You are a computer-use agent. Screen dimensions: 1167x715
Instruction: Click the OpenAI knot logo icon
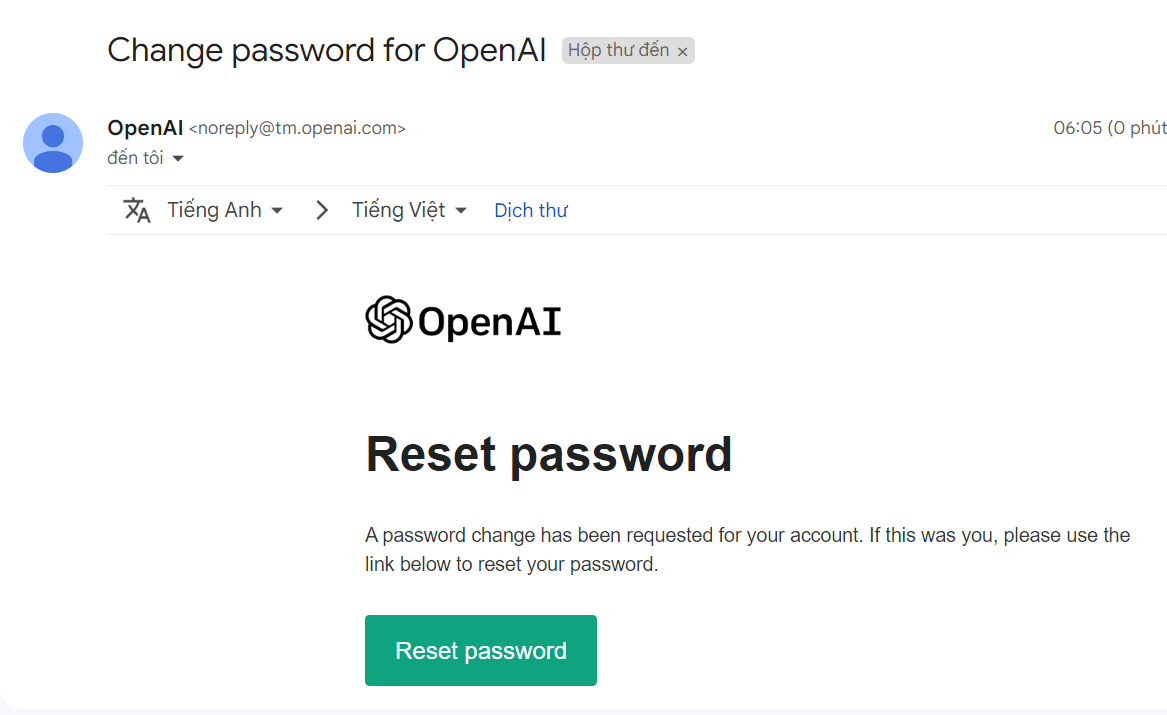389,321
